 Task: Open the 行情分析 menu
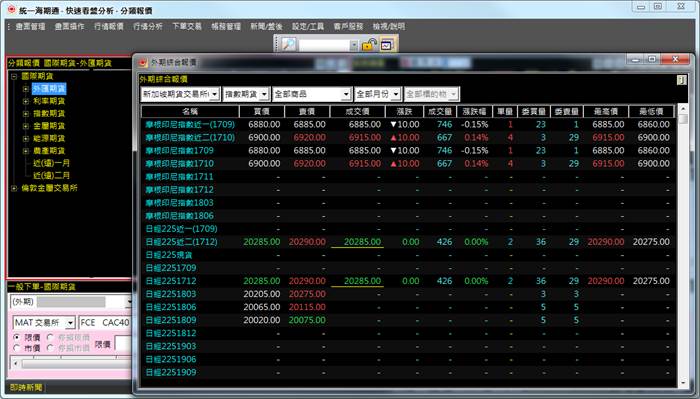(x=148, y=27)
